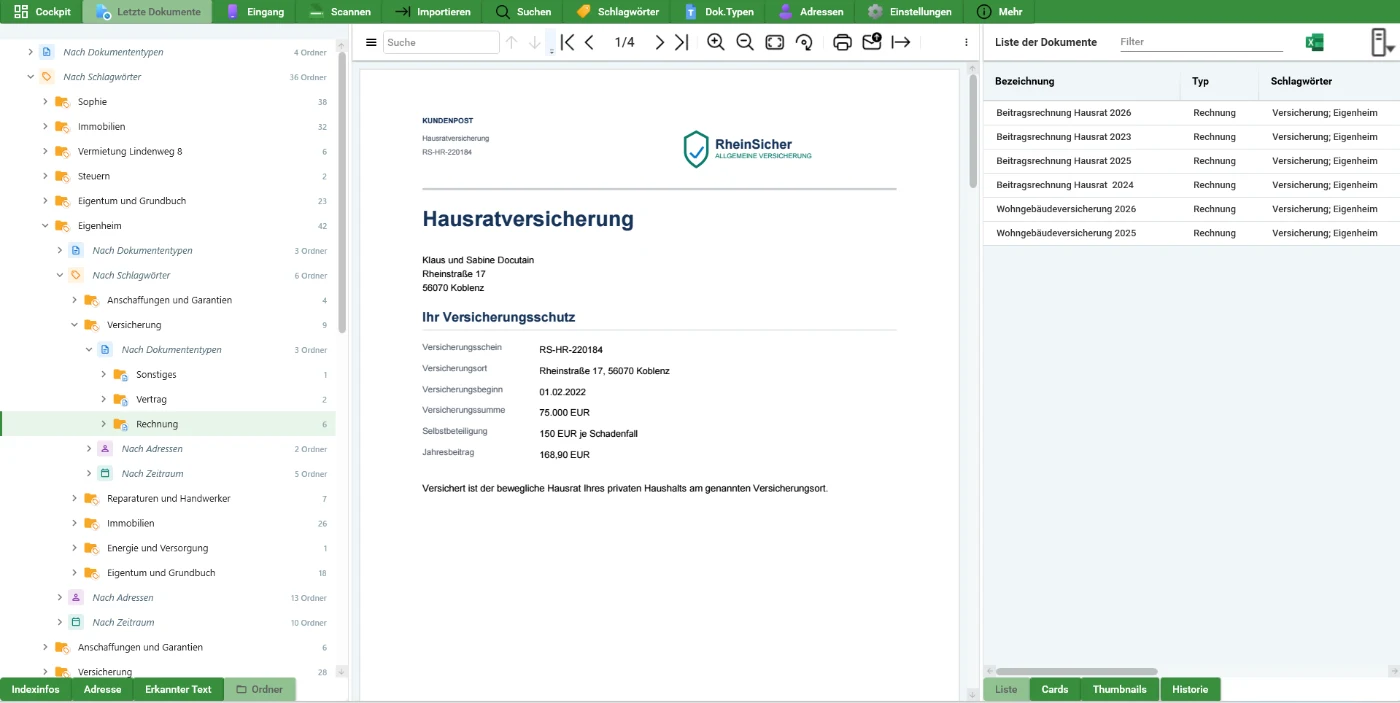Open the viewer hamburger menu
1400x703 pixels.
pyautogui.click(x=371, y=42)
